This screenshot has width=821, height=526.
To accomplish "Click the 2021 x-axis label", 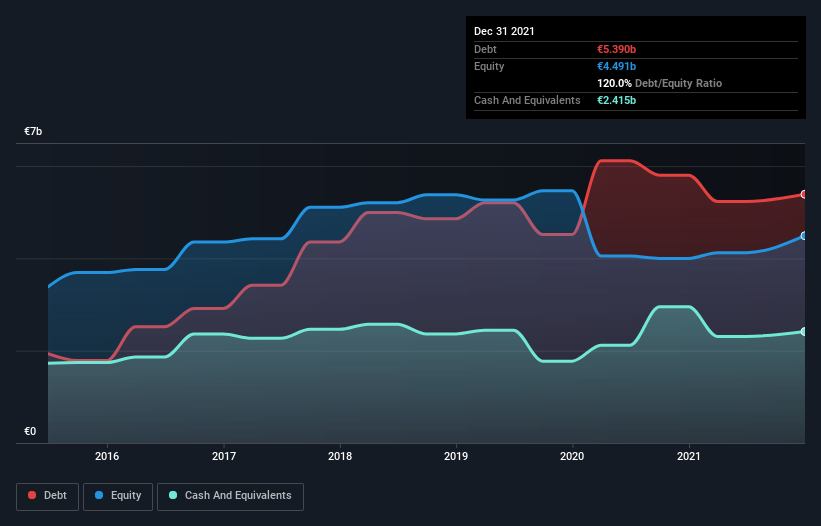I will (x=689, y=456).
